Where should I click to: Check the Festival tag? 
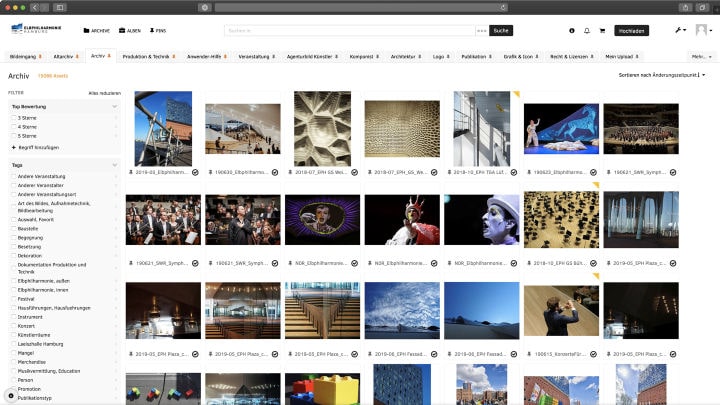click(14, 299)
